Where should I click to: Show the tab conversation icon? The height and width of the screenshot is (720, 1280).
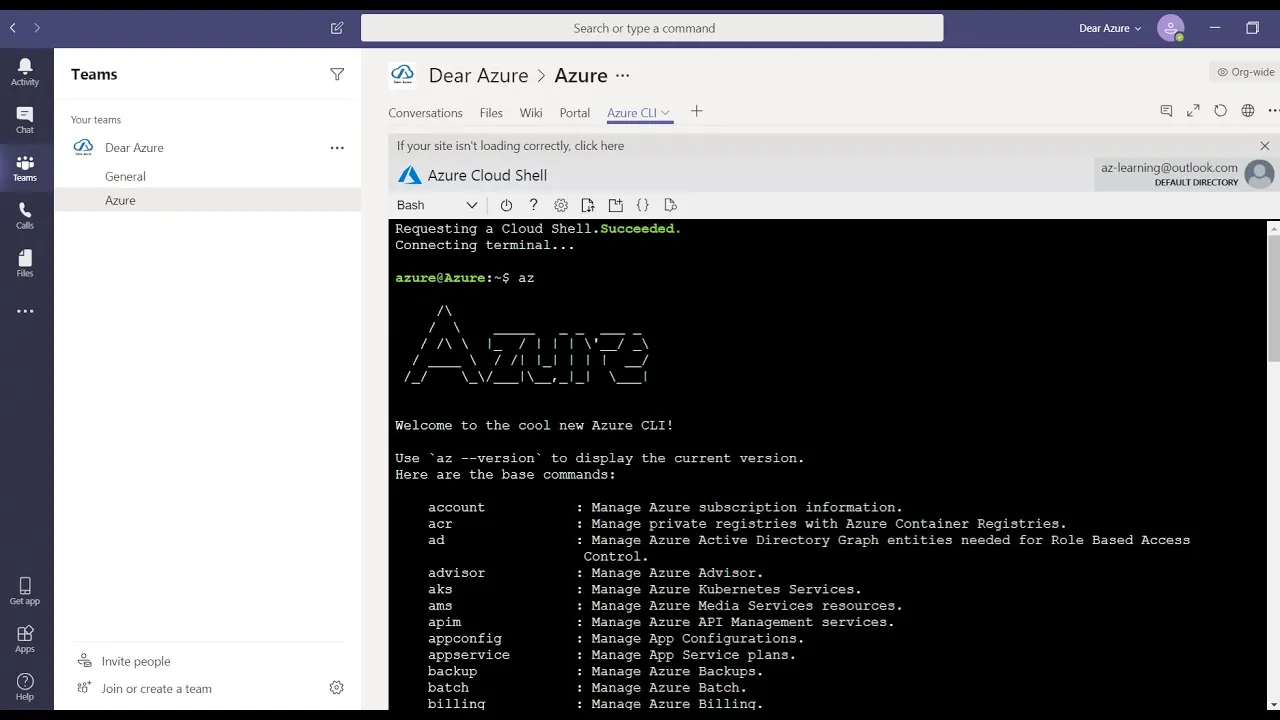point(1166,111)
